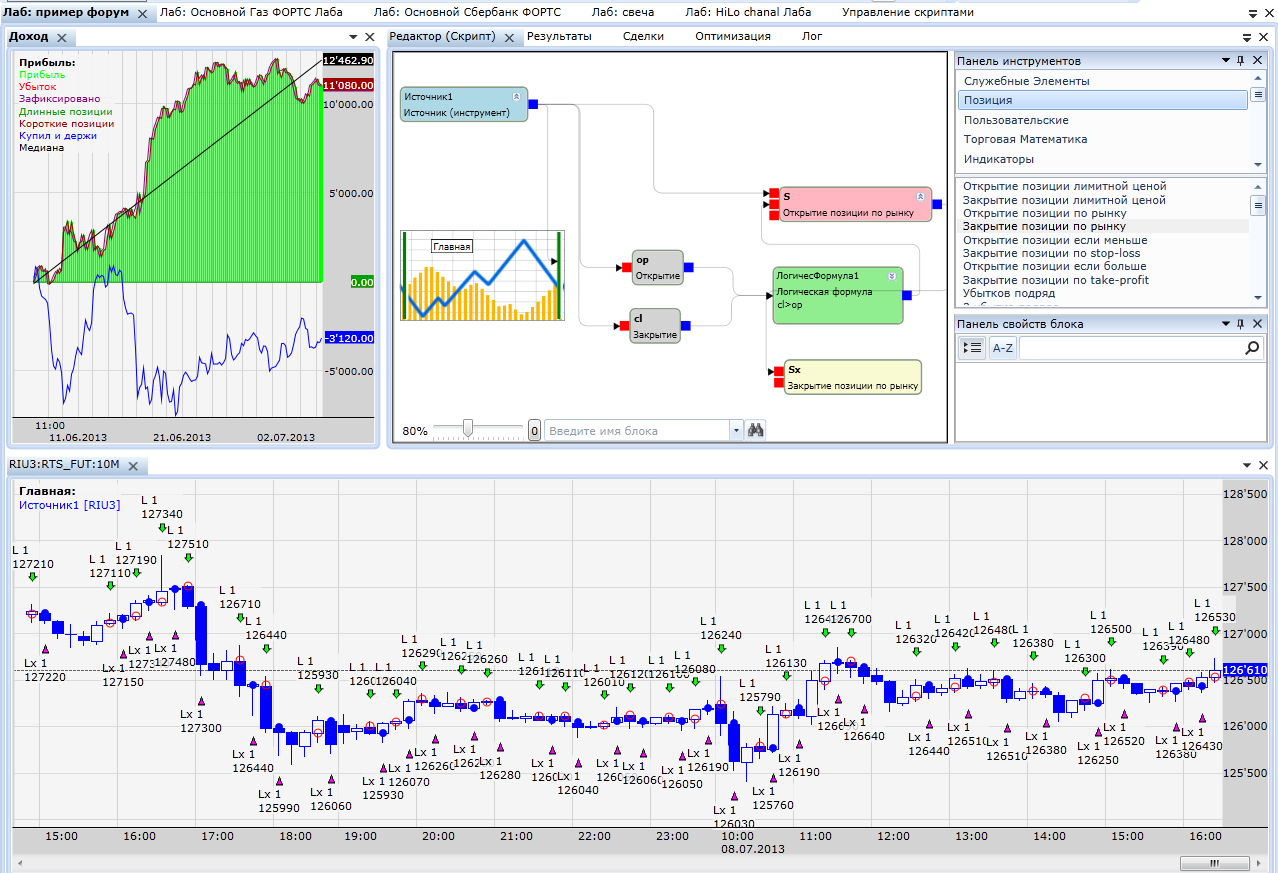Click the pin icon on Панель инструментов
The width and height of the screenshot is (1278, 873).
pos(1241,61)
